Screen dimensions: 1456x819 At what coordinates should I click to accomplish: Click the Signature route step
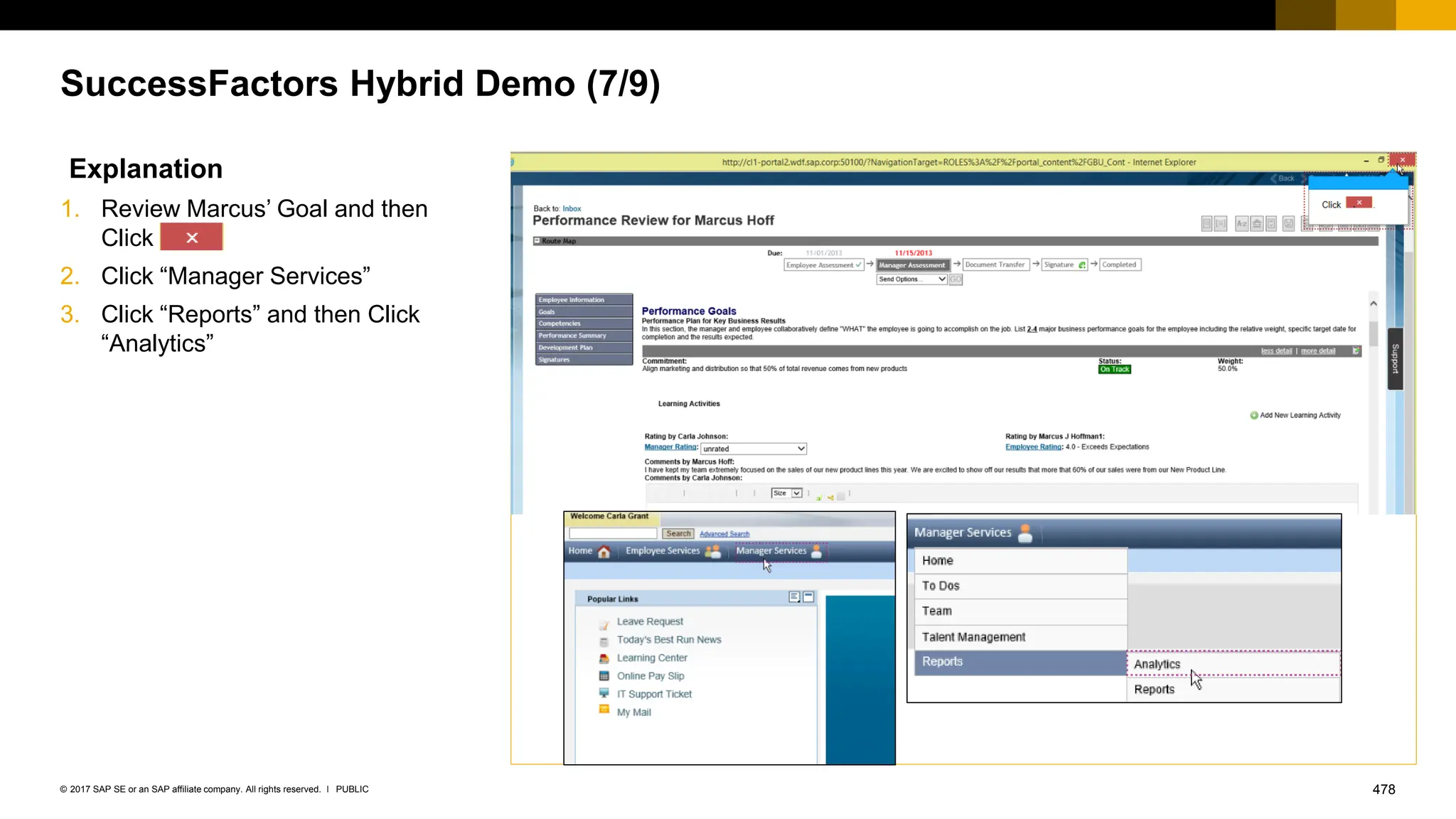pos(1064,264)
